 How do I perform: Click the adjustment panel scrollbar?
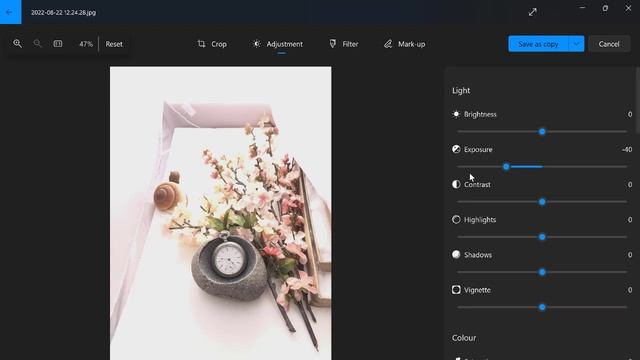click(638, 100)
